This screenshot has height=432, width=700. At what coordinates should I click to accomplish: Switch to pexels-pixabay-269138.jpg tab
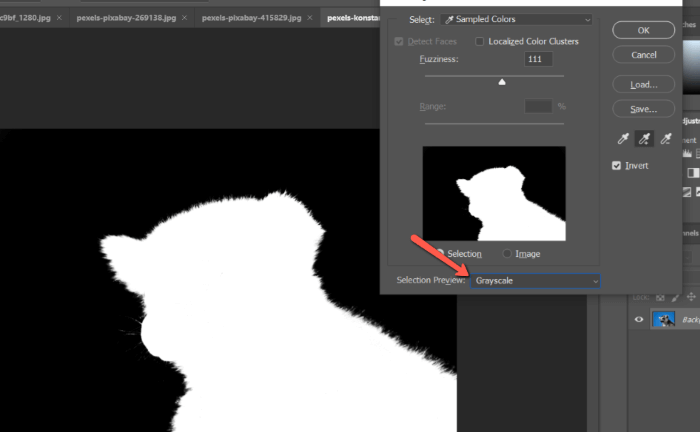pyautogui.click(x=127, y=18)
